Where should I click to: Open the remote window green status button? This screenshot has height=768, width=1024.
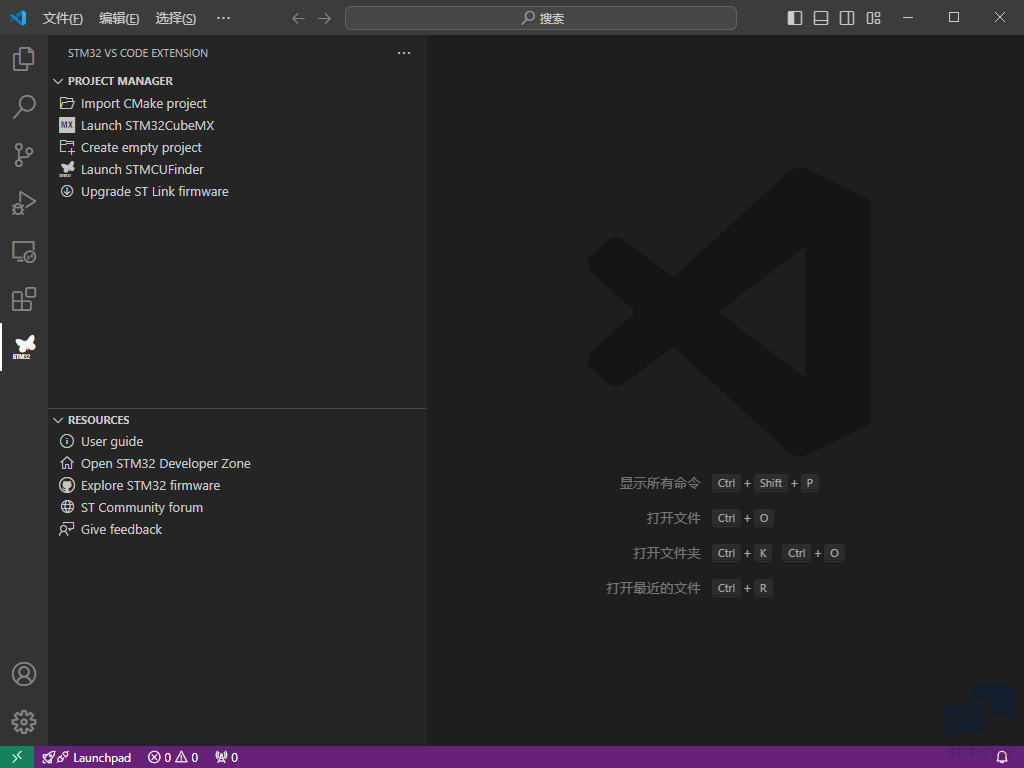(x=17, y=757)
